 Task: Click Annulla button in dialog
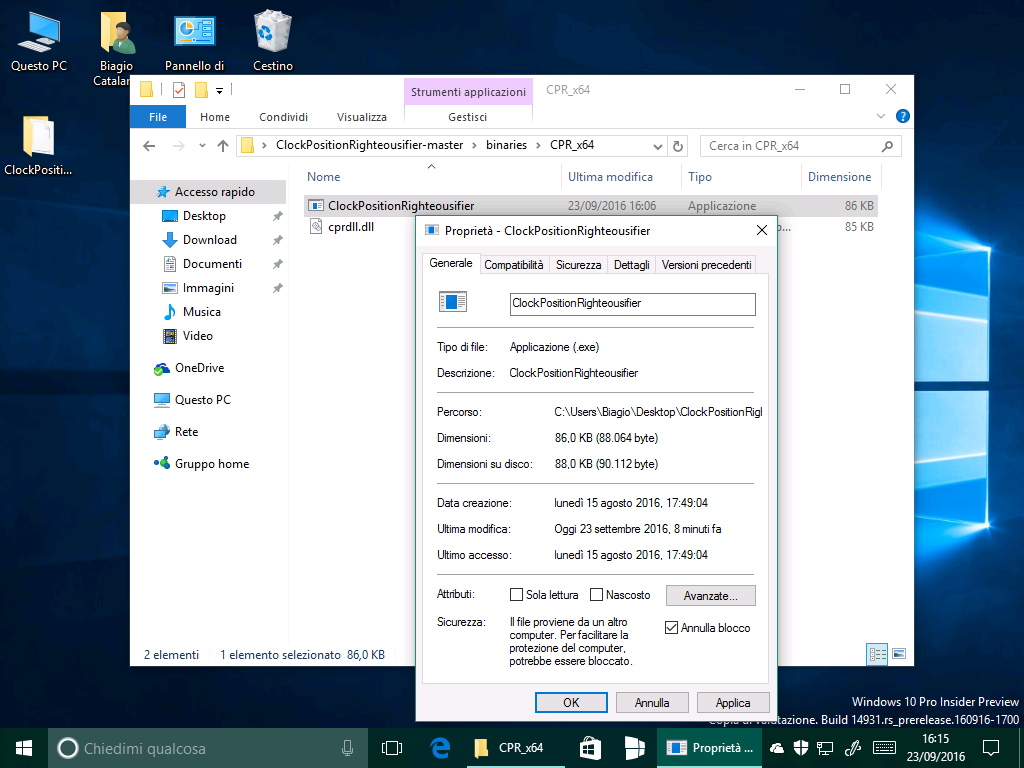[x=652, y=703]
